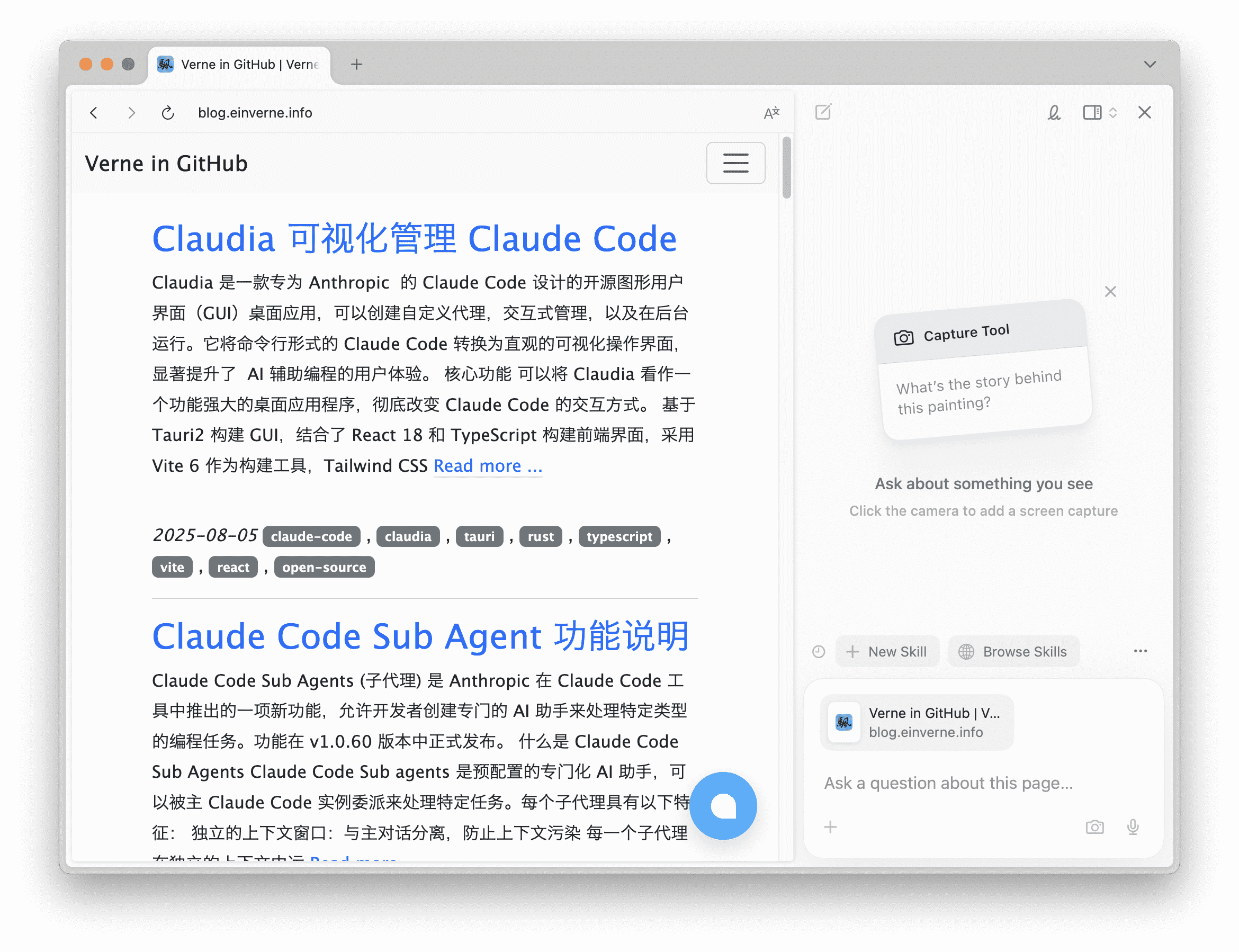Viewport: 1239px width, 952px height.
Task: Click the Verne in GitHub page context chip
Action: pos(917,722)
